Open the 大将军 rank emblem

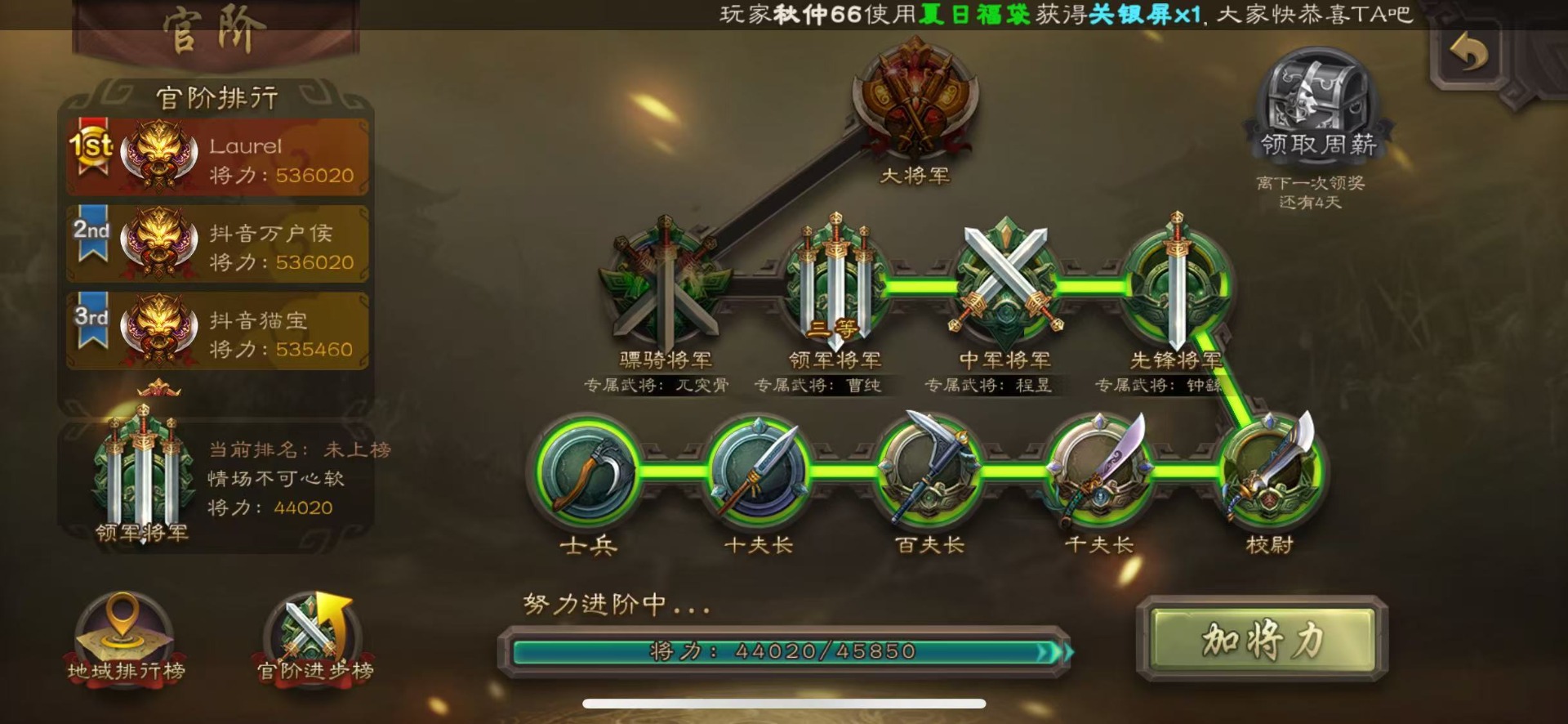915,98
